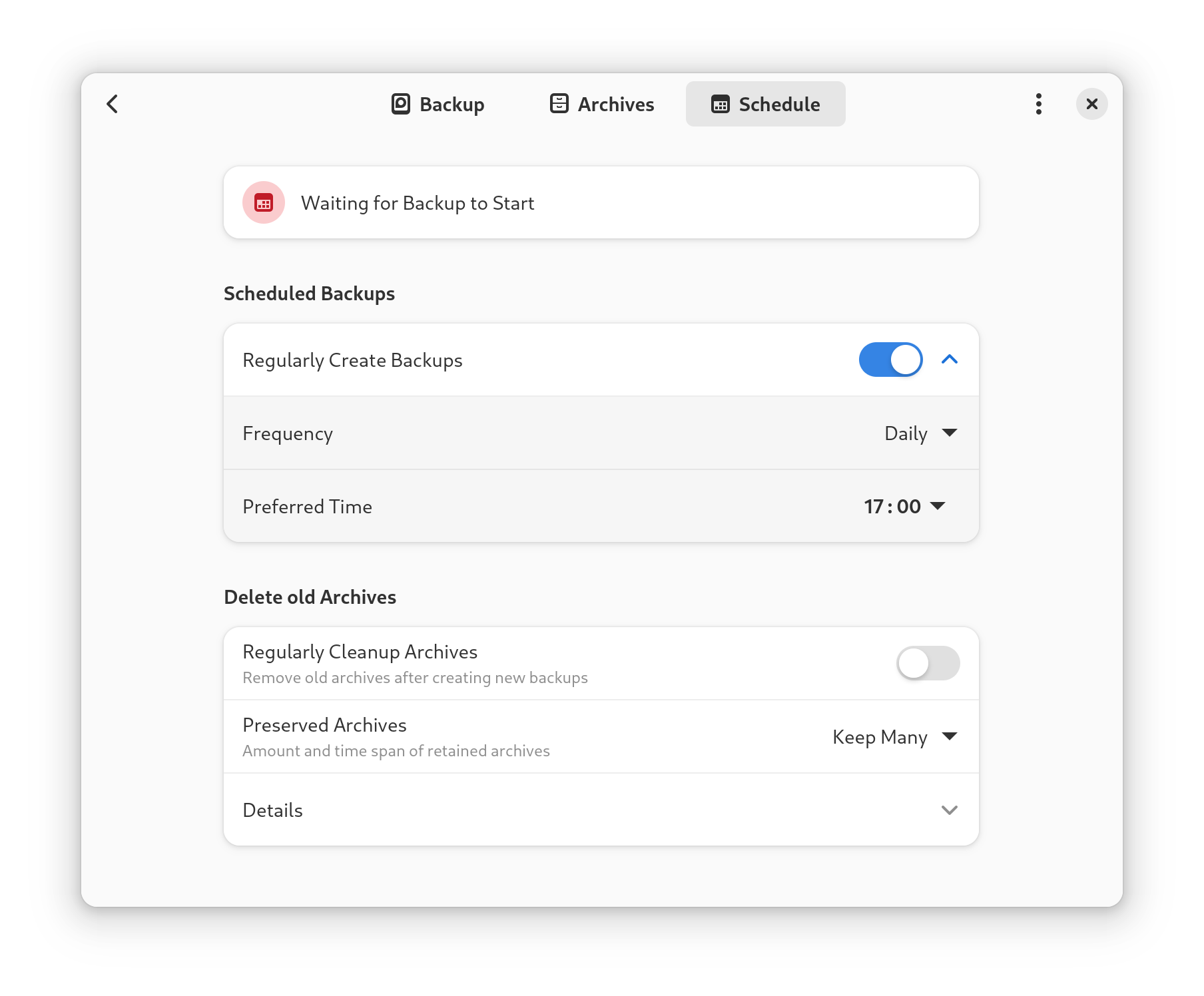The image size is (1204, 996).
Task: Open the three-dot main menu
Action: pyautogui.click(x=1038, y=104)
